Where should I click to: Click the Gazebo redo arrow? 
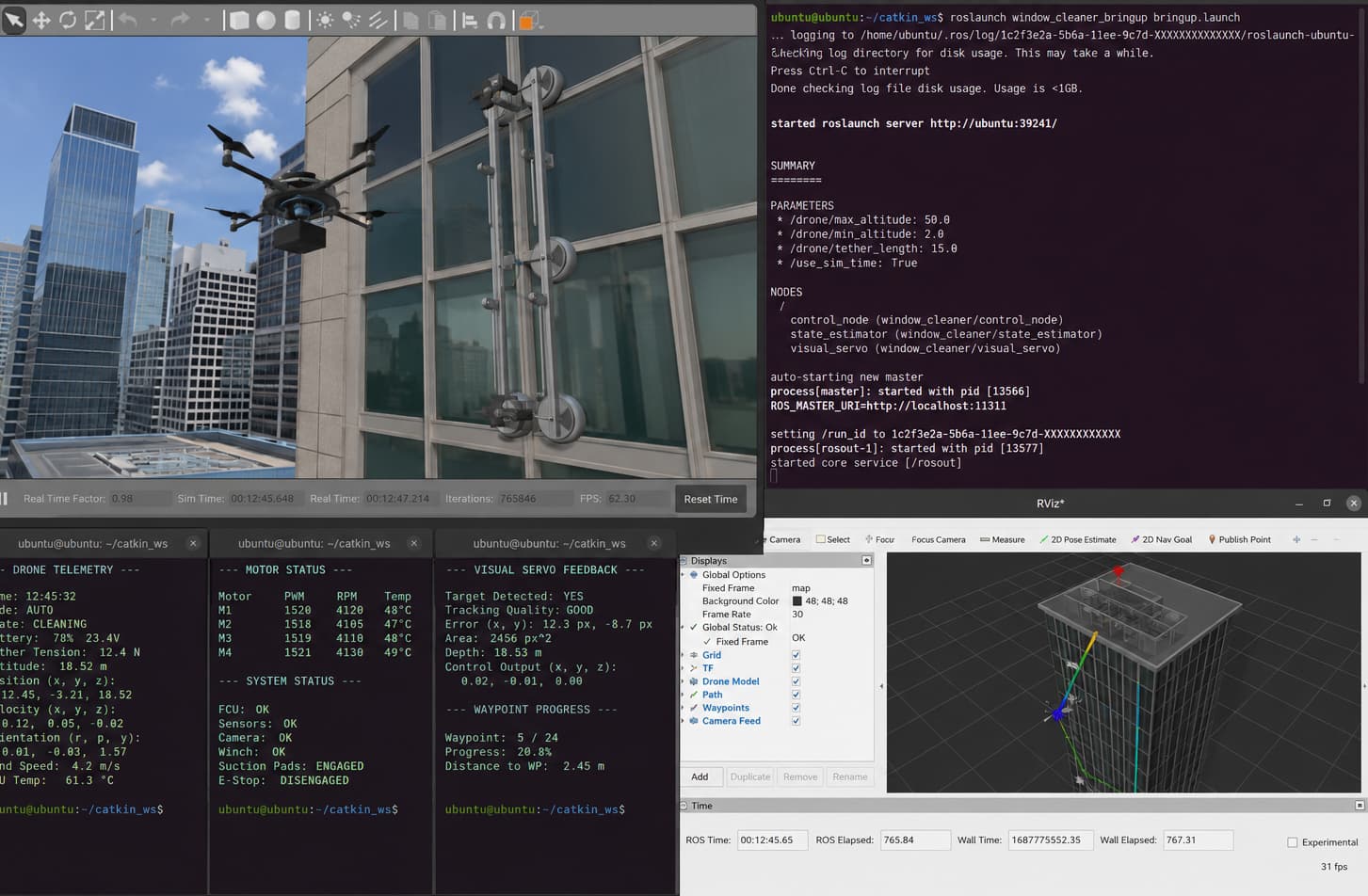click(x=181, y=20)
